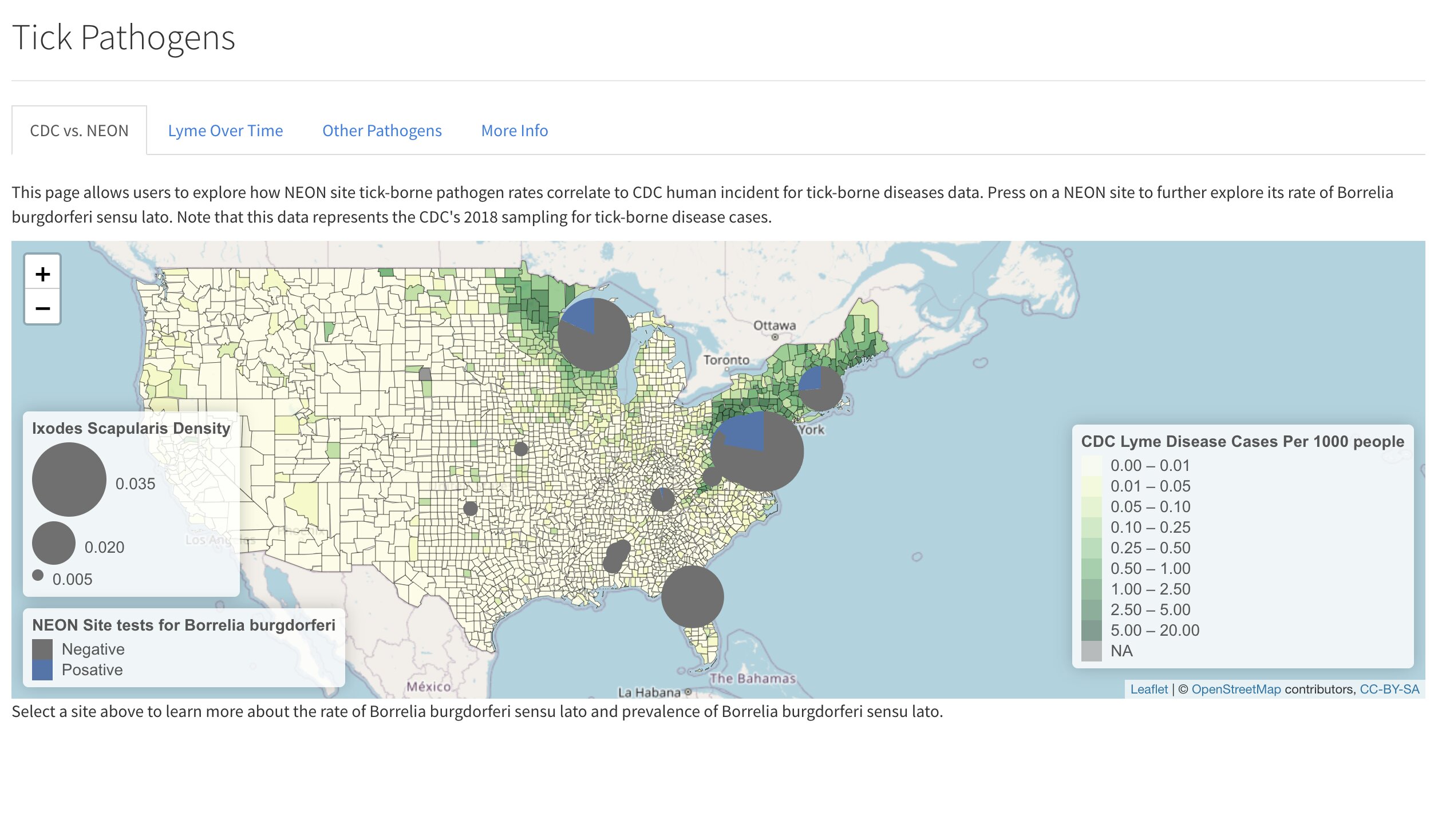Screen dimensions: 1438x840
Task: Select the large NEON site pie near Wisconsin
Action: (x=594, y=335)
